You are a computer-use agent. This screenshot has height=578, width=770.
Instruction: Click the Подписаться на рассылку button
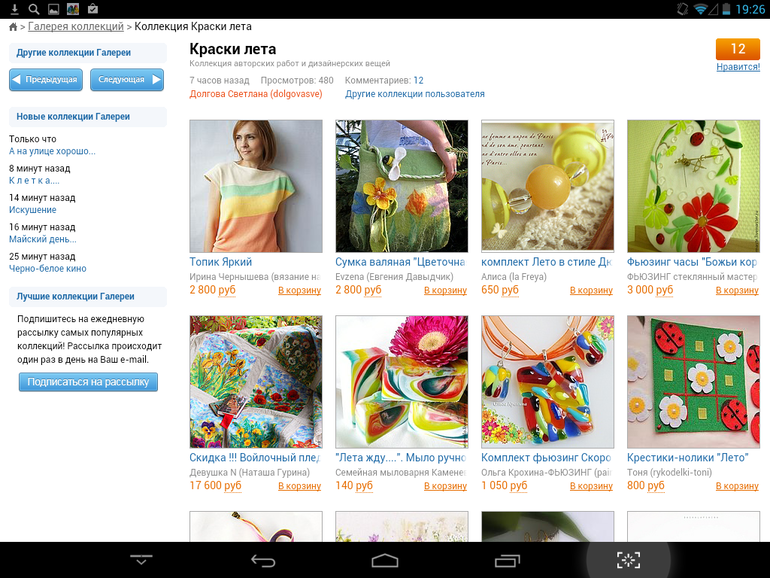88,382
